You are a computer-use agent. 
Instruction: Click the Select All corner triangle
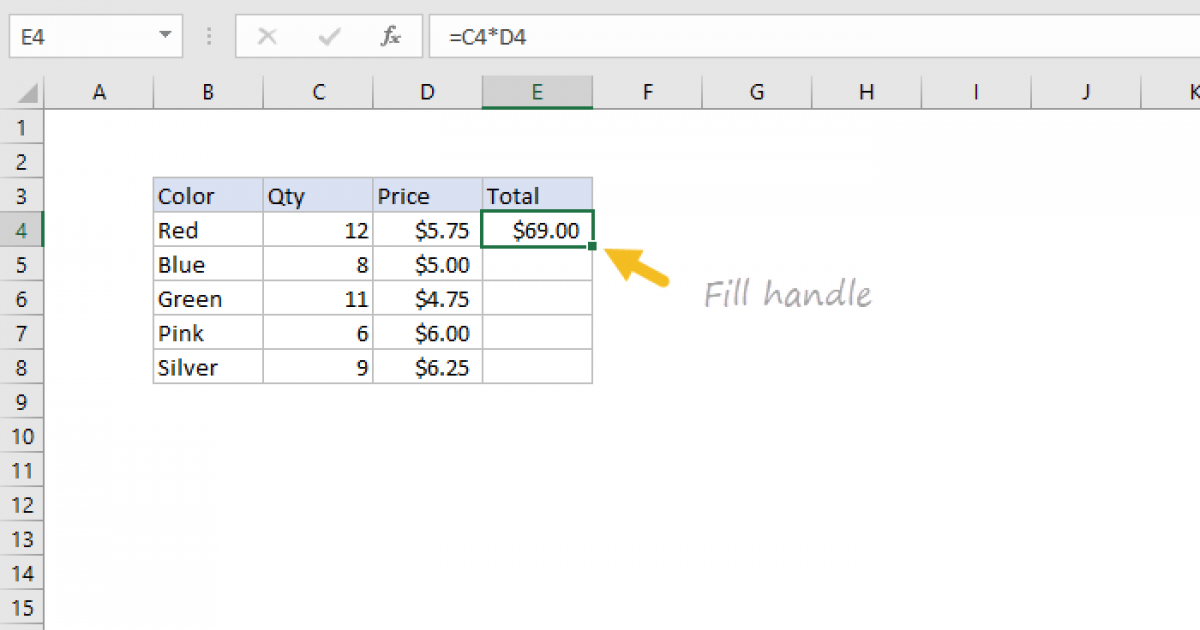[29, 94]
